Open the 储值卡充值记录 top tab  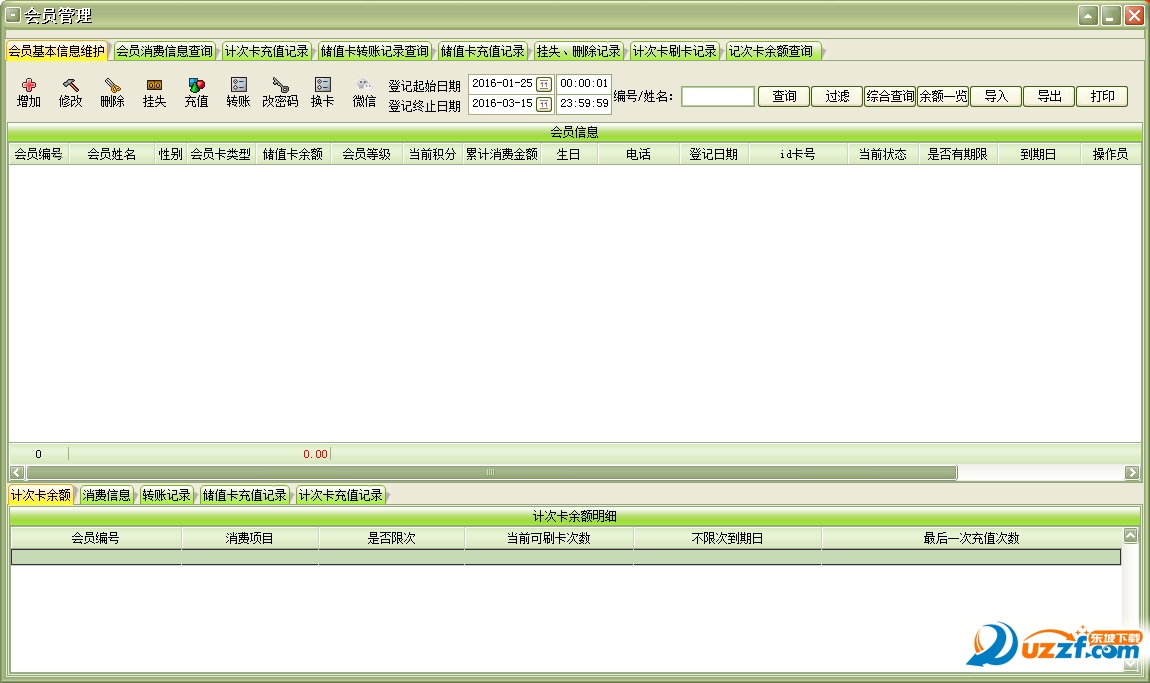483,51
